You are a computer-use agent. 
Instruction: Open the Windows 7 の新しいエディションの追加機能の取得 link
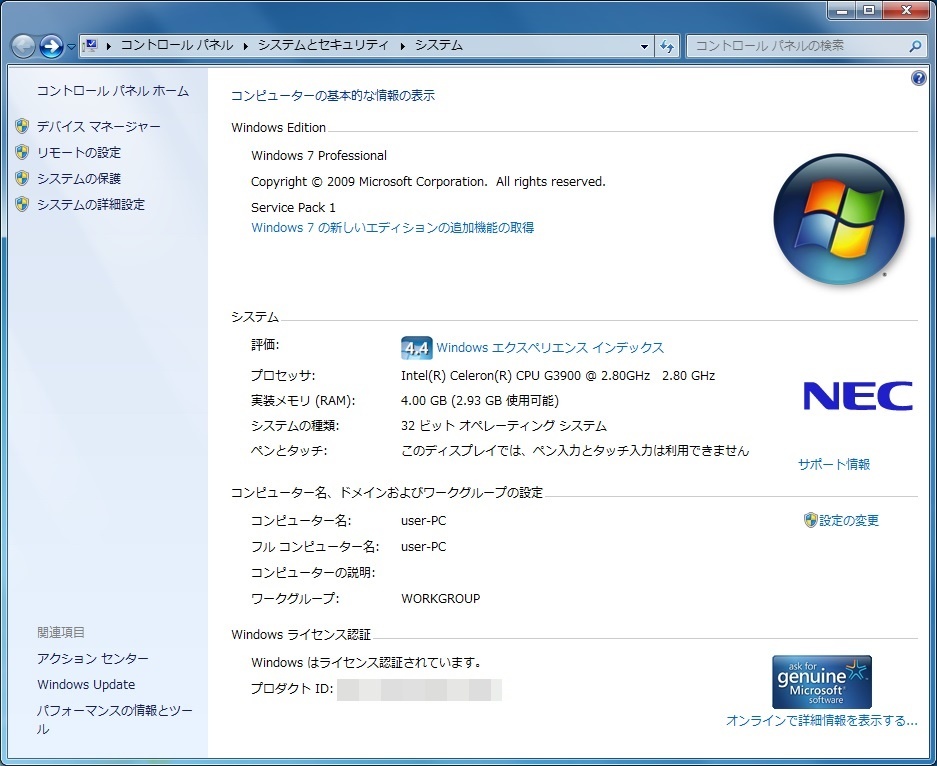point(393,228)
